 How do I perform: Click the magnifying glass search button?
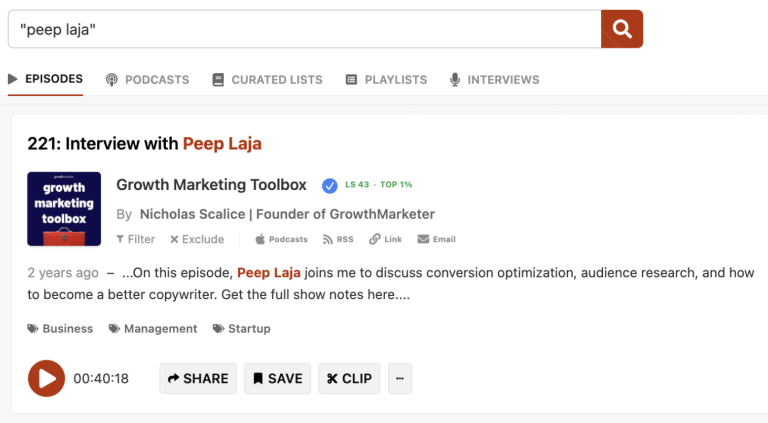click(622, 29)
